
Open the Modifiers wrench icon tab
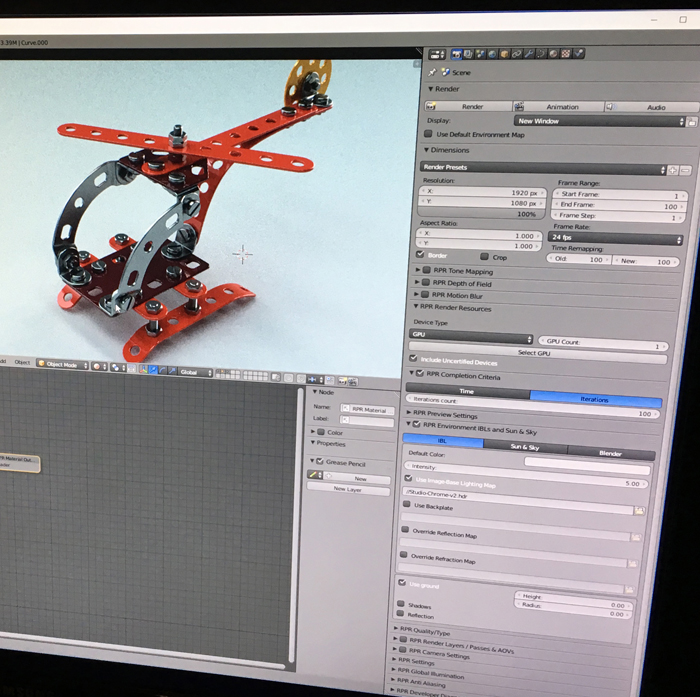(530, 54)
